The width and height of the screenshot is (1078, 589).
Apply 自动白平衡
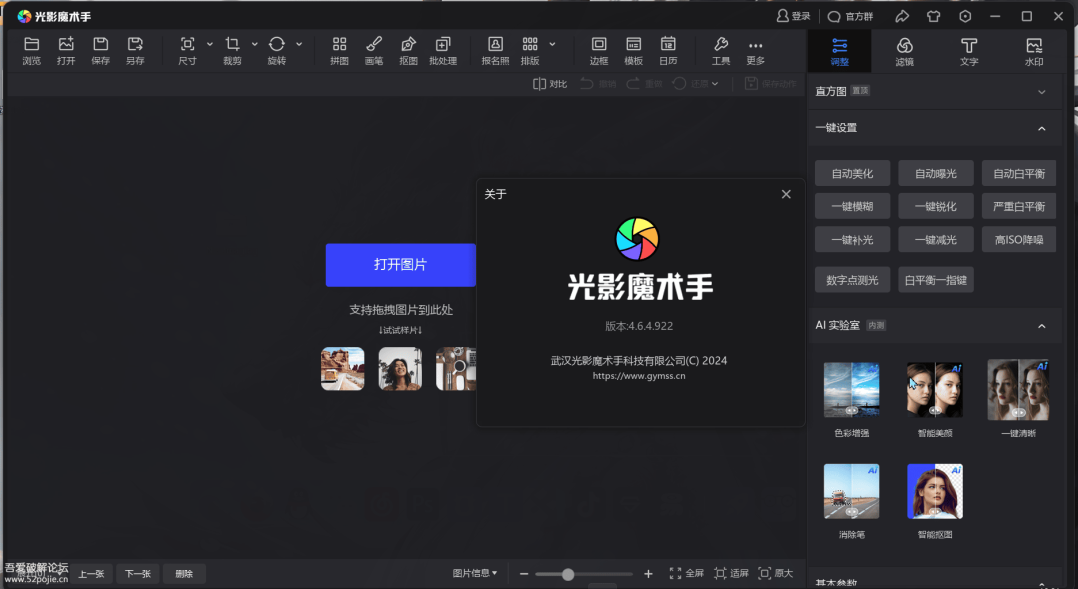(x=1019, y=173)
